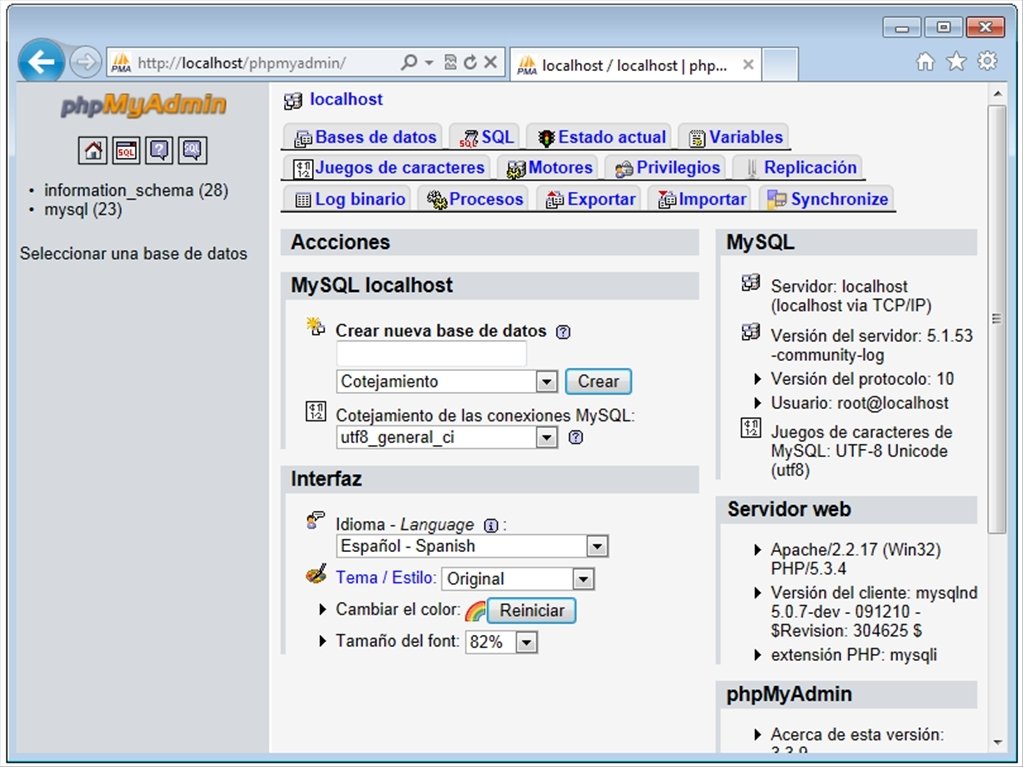
Task: Click the Tema / Estilo link
Action: tap(386, 577)
